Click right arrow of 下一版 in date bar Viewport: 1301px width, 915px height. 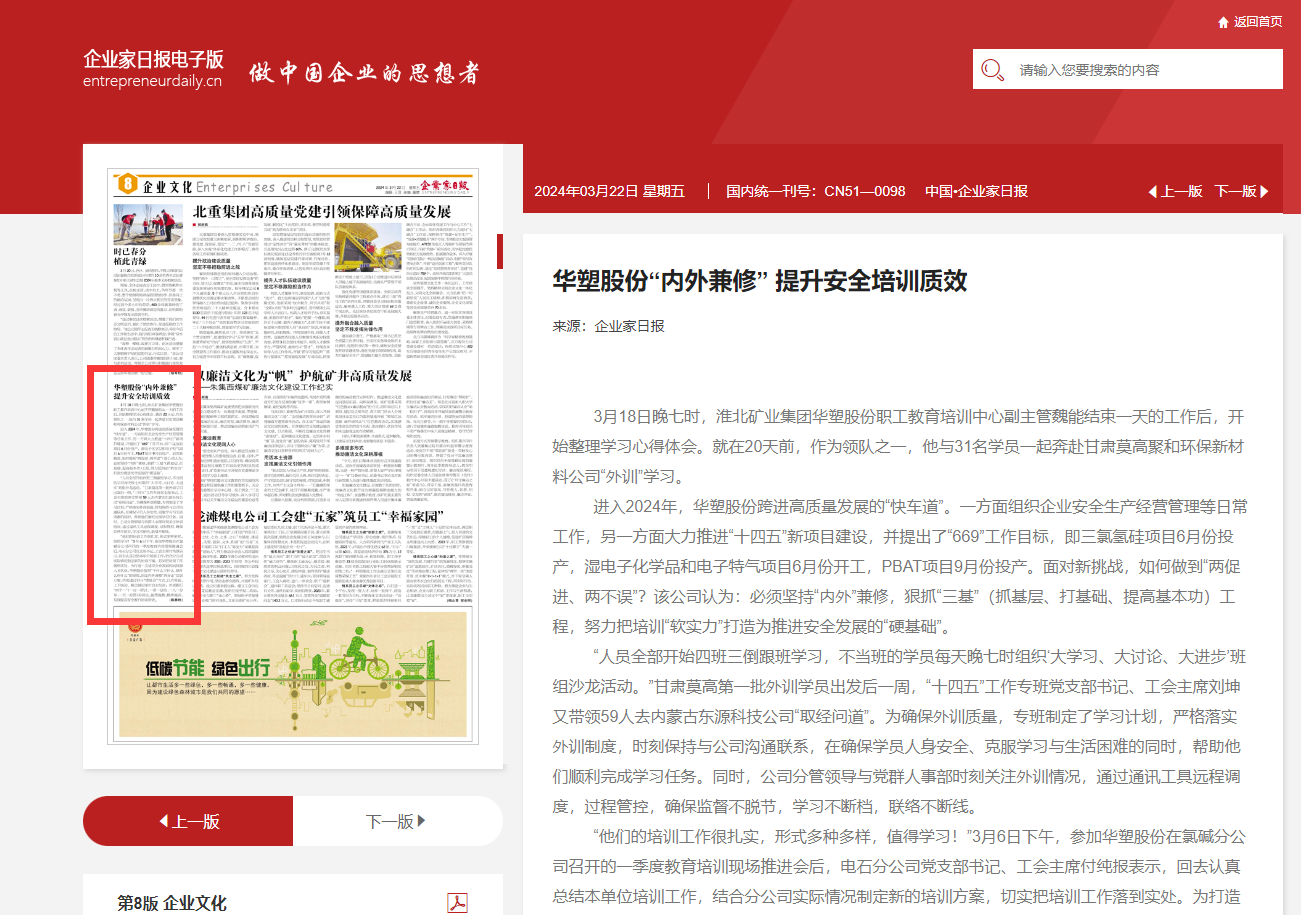click(1264, 191)
